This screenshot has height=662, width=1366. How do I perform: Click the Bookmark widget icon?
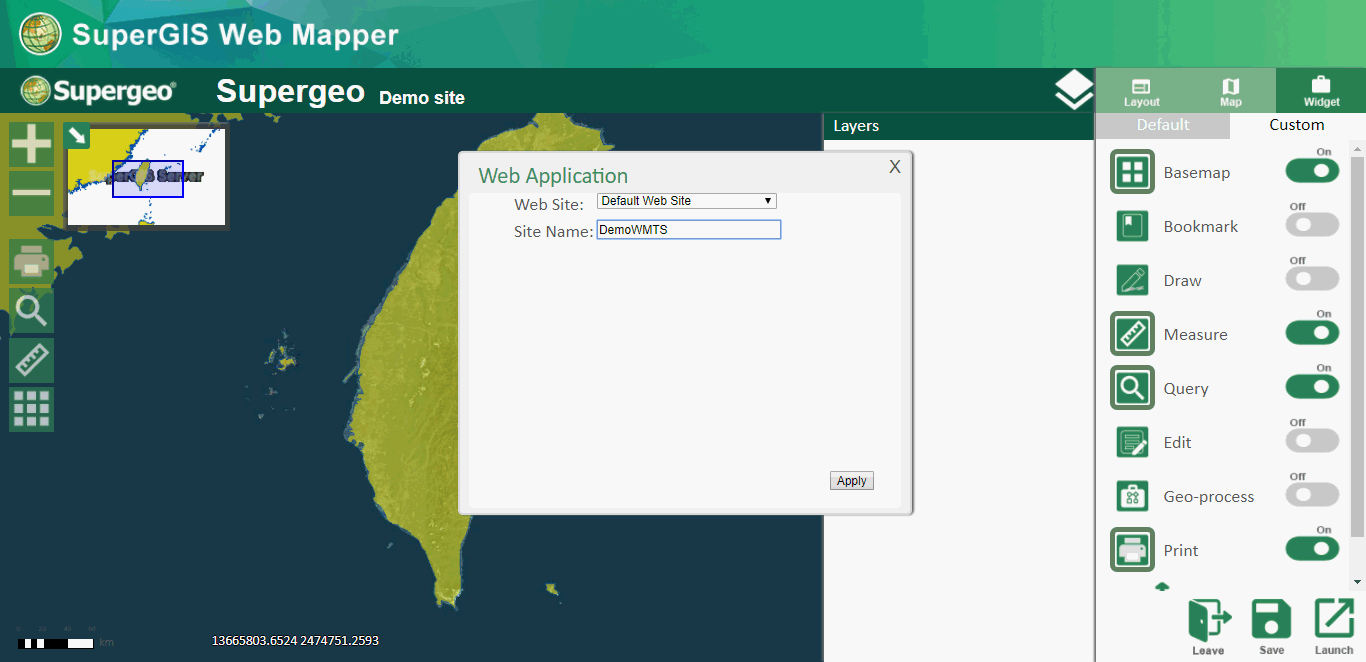point(1132,226)
